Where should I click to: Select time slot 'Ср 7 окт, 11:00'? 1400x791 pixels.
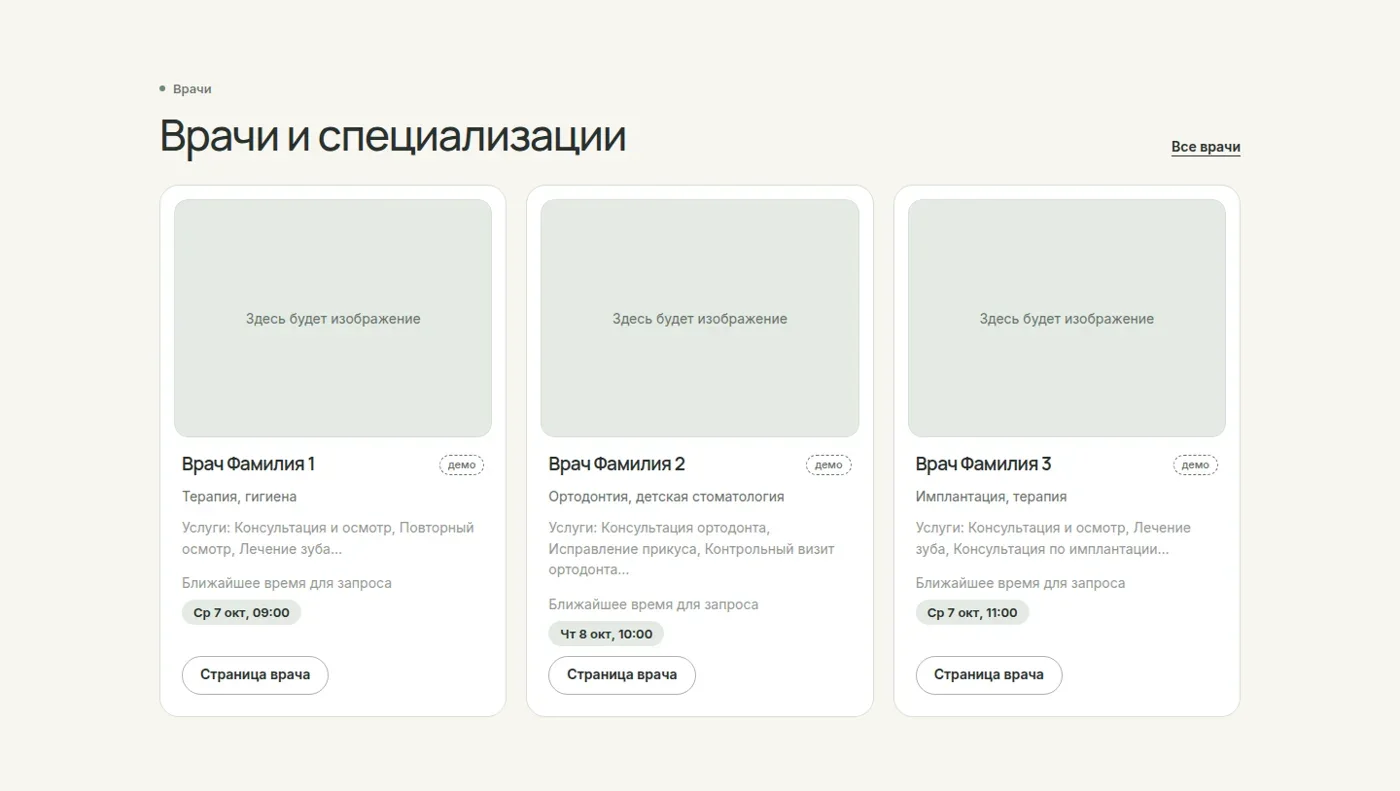(972, 613)
